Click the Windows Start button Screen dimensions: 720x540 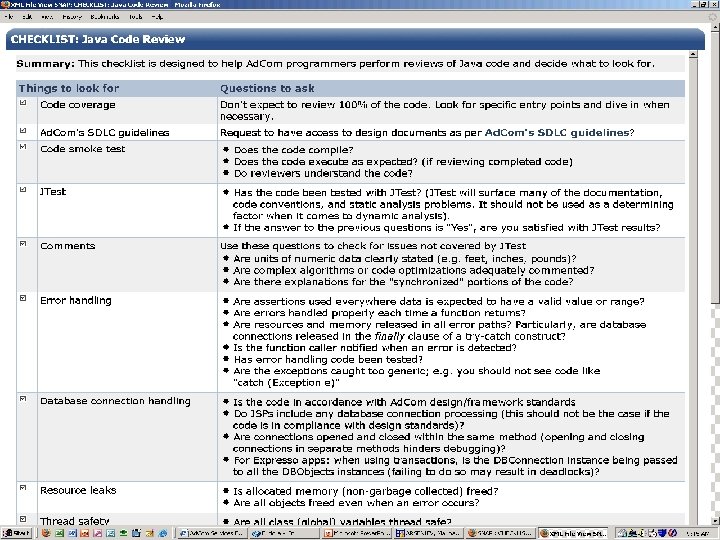[16, 533]
